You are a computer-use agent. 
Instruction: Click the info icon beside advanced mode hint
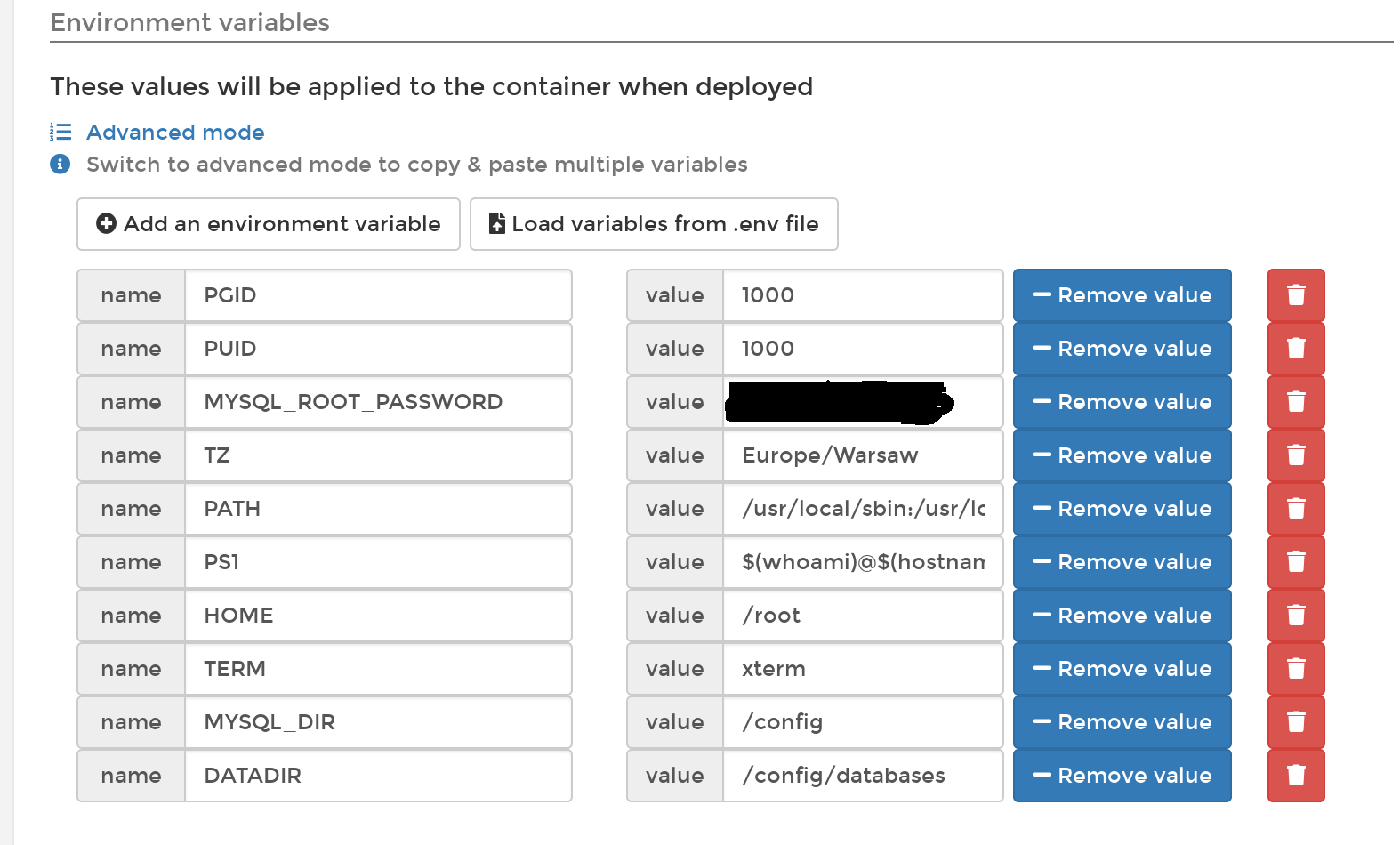(x=60, y=165)
